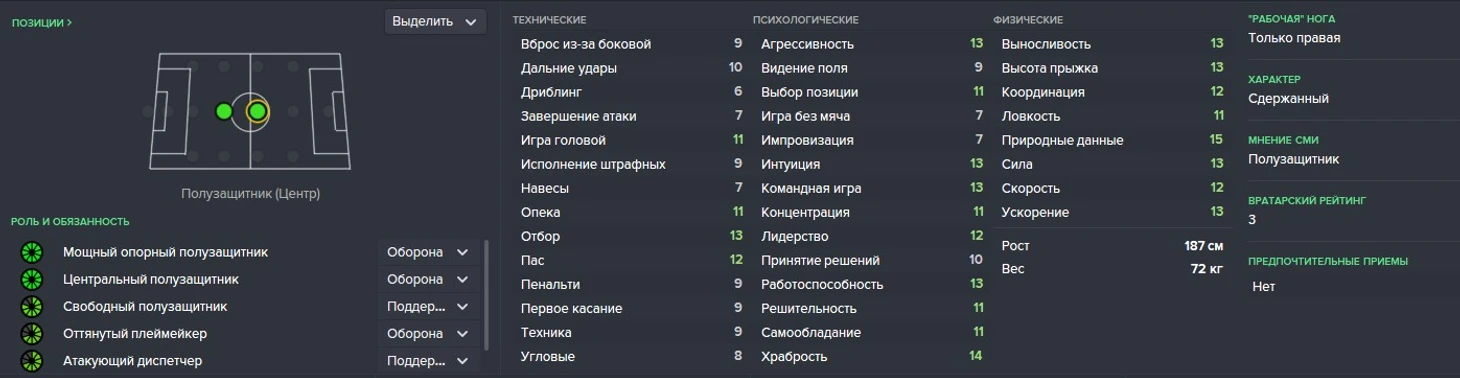Click the Атакующий диспетчер role icon
The width and height of the screenshot is (1460, 378).
32,360
